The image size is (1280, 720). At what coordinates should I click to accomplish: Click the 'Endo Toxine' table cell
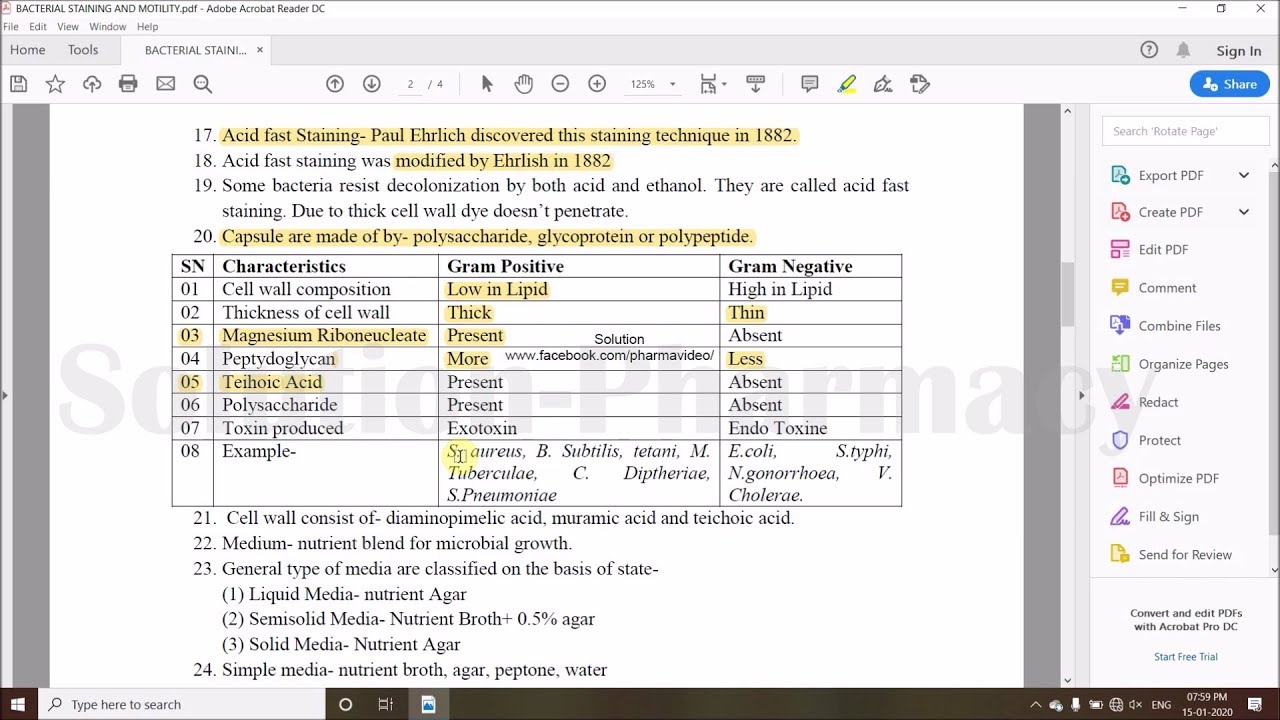click(x=810, y=428)
